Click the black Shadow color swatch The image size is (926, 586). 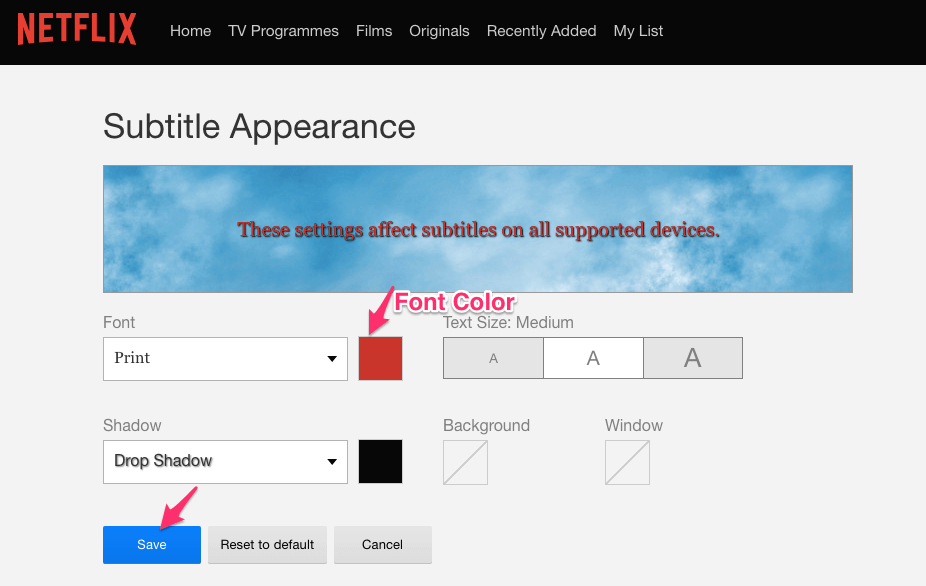(380, 461)
